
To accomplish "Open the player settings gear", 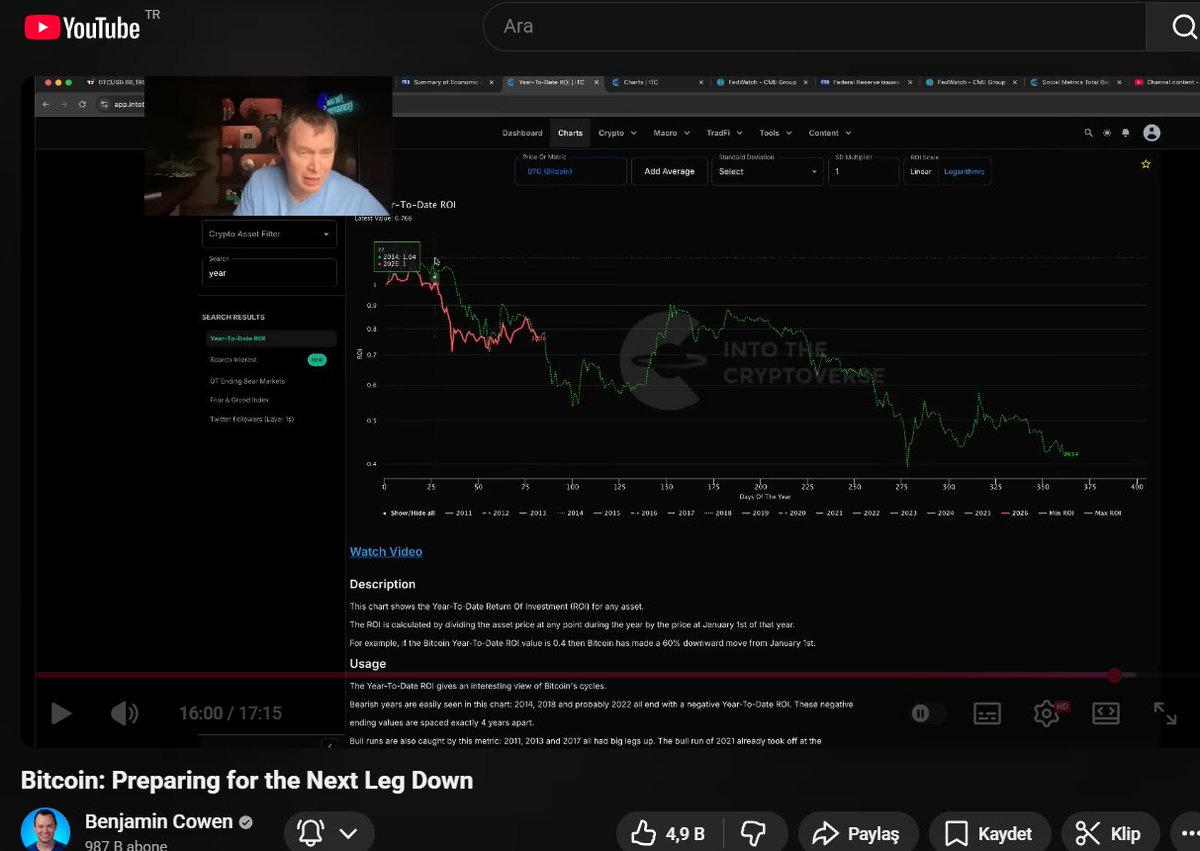I will coord(1047,713).
